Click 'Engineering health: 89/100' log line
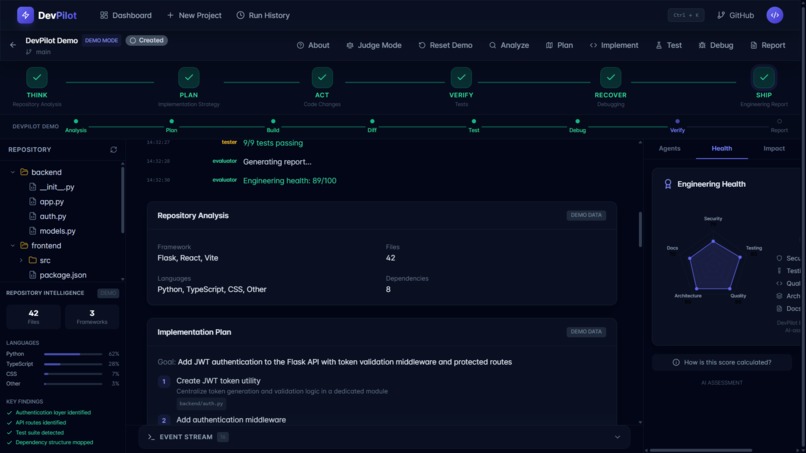 [290, 180]
